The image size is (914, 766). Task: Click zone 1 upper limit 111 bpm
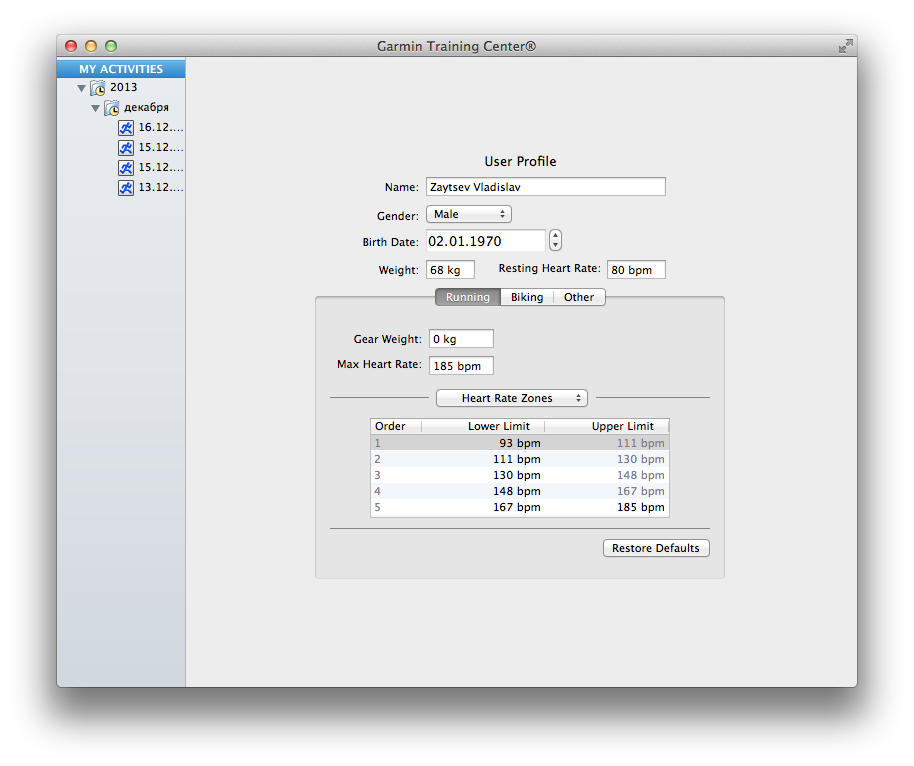641,443
